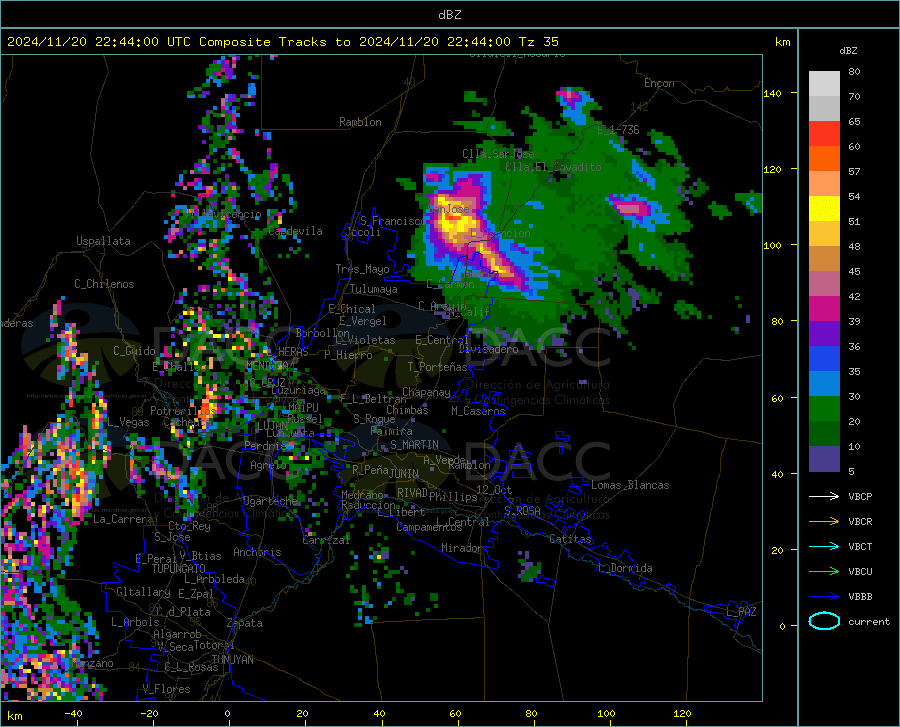Pick the dark green 10–20 dBZ swatch

(824, 434)
